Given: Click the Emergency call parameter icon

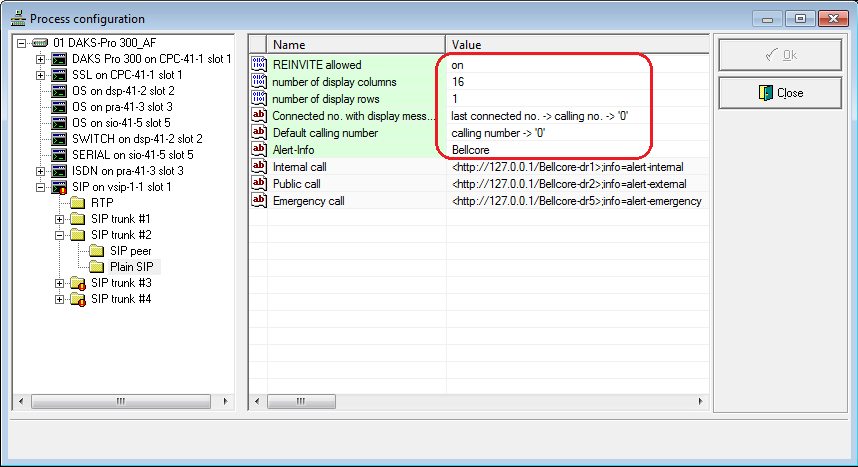Looking at the screenshot, I should click(258, 201).
